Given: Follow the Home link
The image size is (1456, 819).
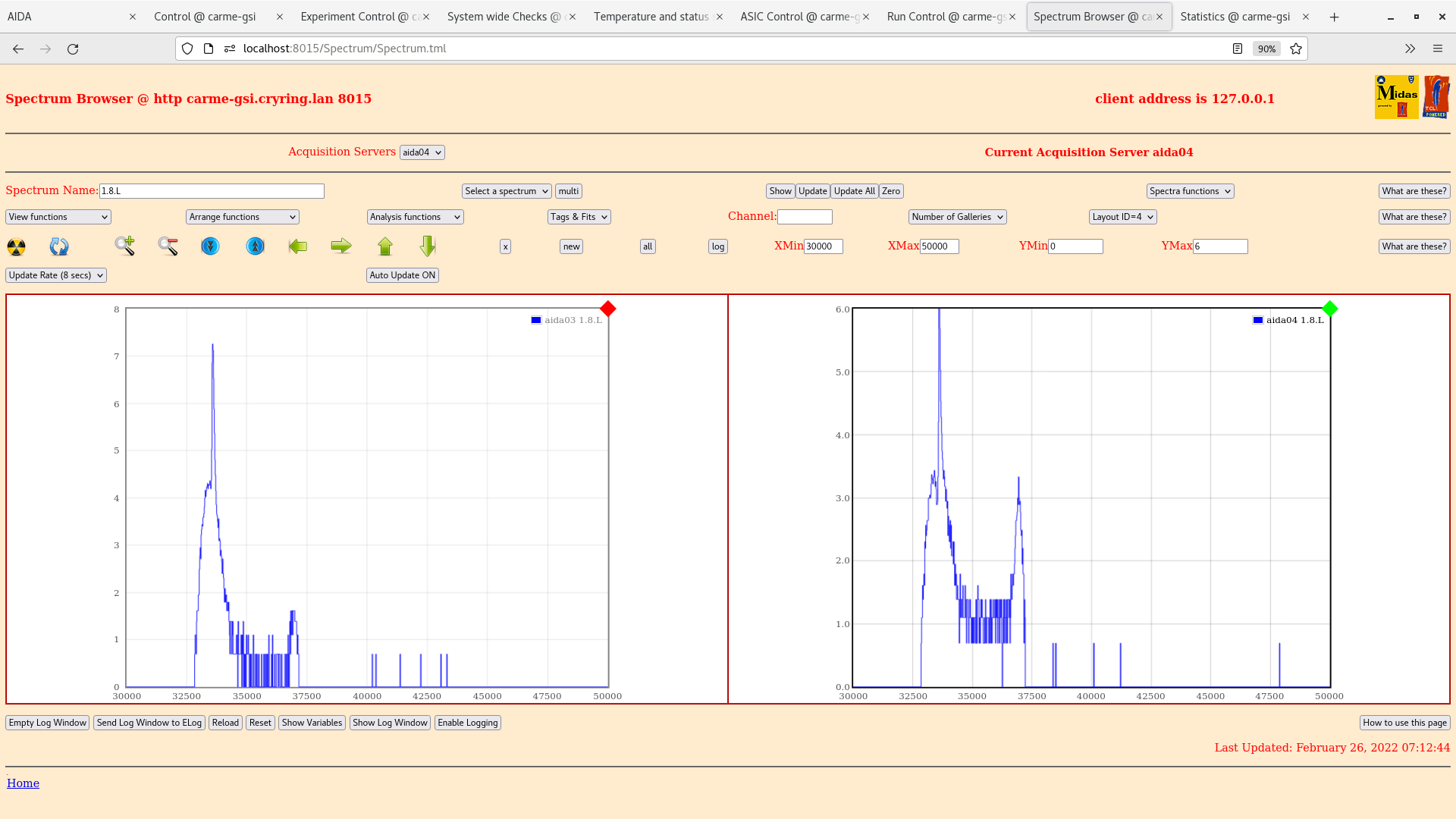Looking at the screenshot, I should (23, 783).
